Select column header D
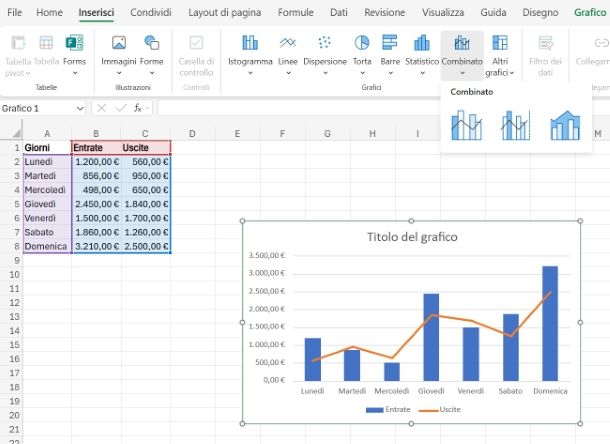Image resolution: width=610 pixels, height=444 pixels. pos(192,134)
